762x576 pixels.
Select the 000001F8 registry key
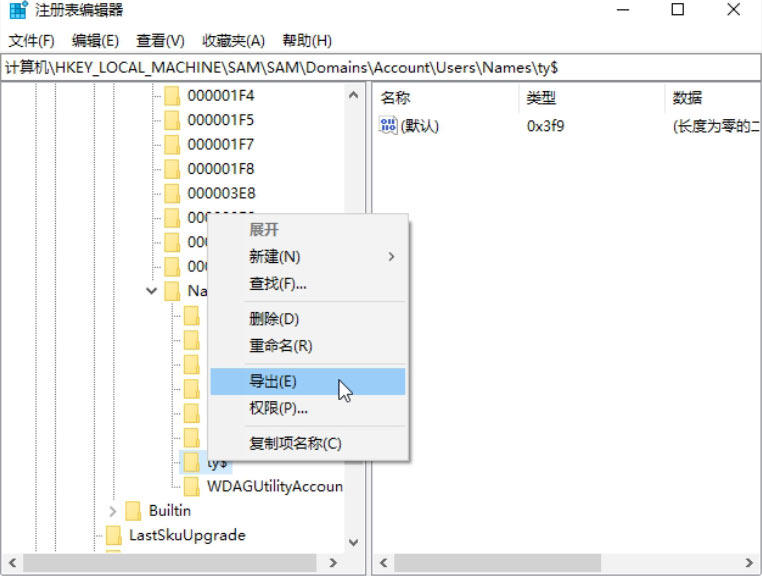pos(221,169)
